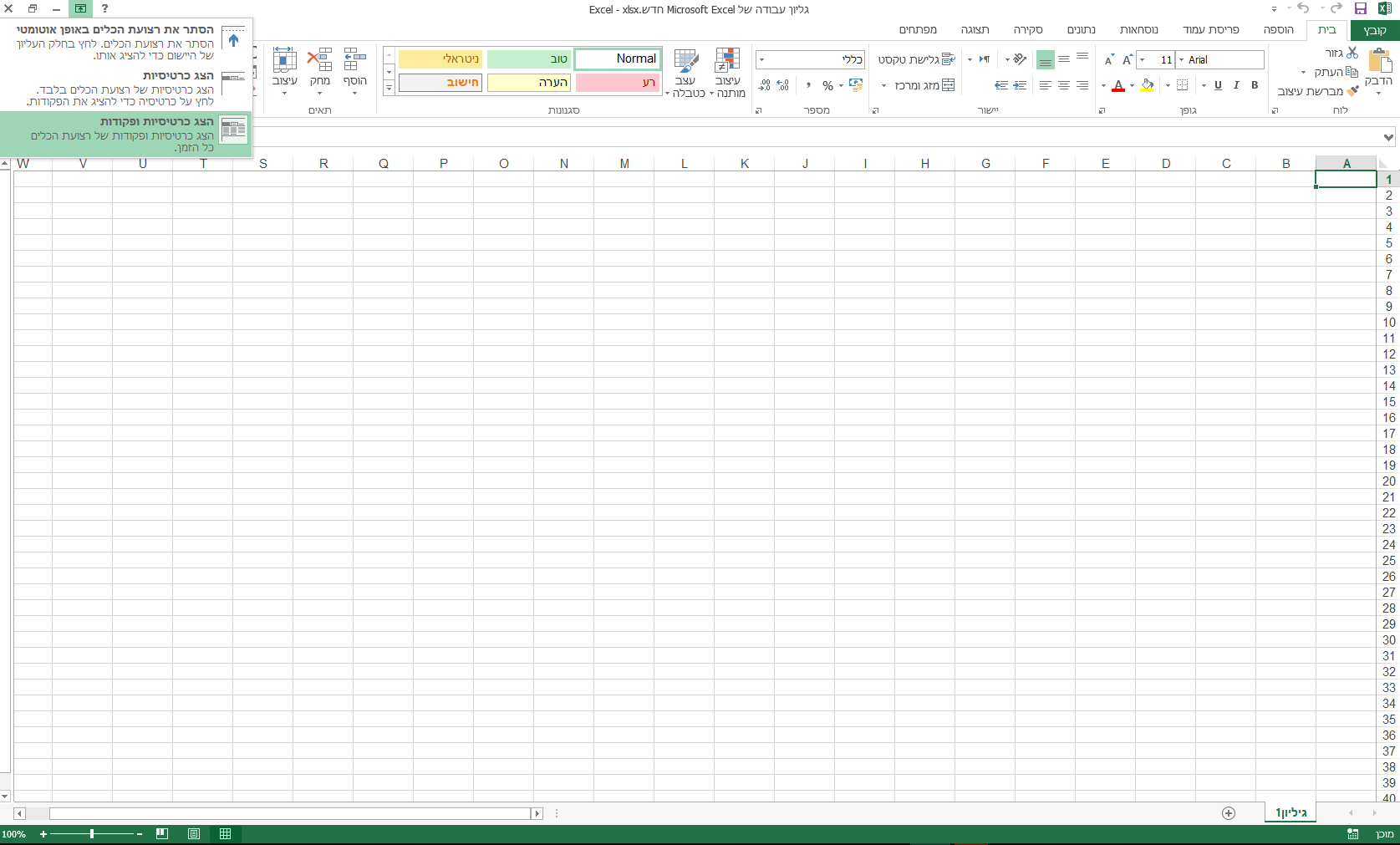Toggle Italic formatting
1400x845 pixels.
click(1236, 85)
